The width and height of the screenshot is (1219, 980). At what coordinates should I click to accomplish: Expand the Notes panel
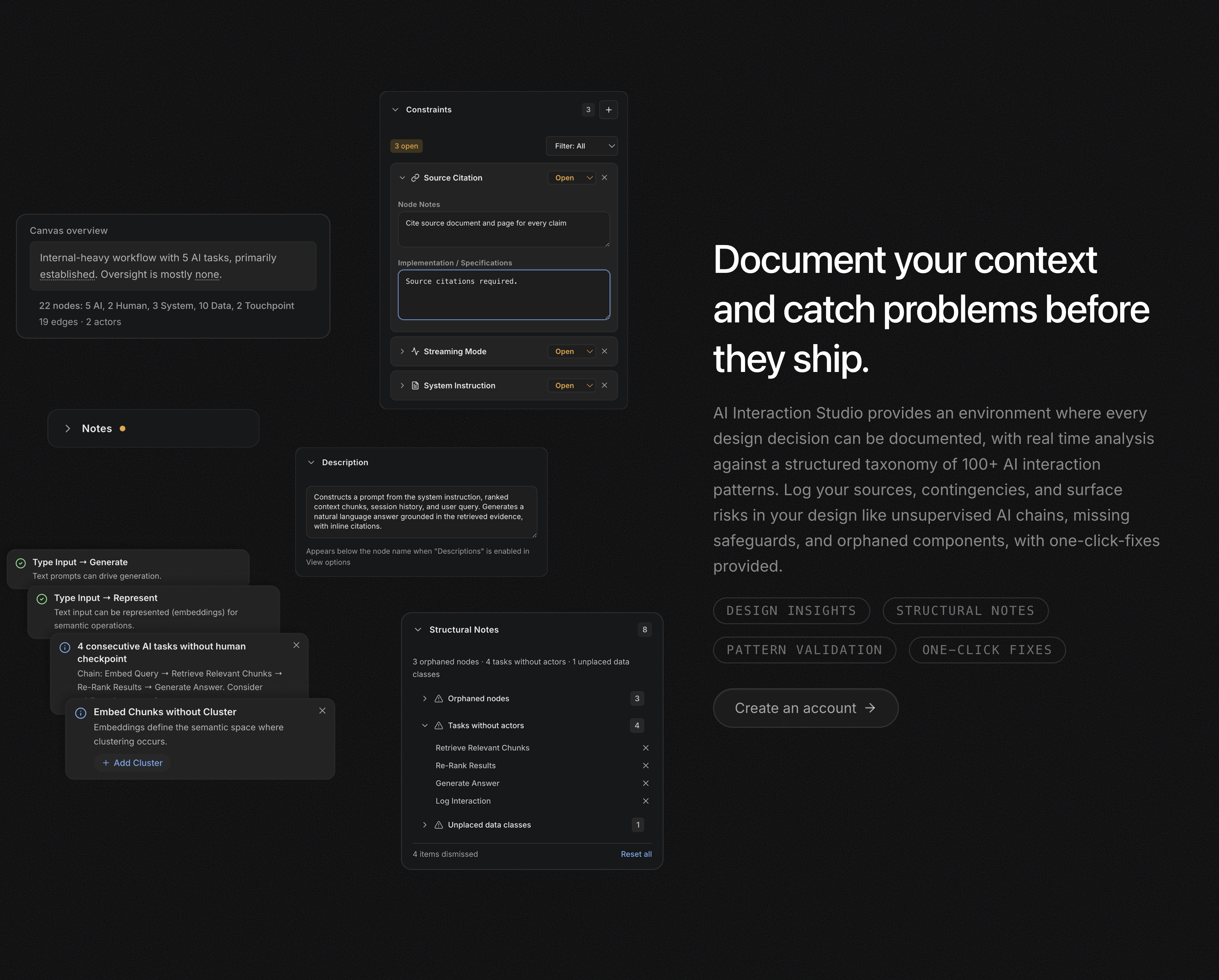coord(68,428)
